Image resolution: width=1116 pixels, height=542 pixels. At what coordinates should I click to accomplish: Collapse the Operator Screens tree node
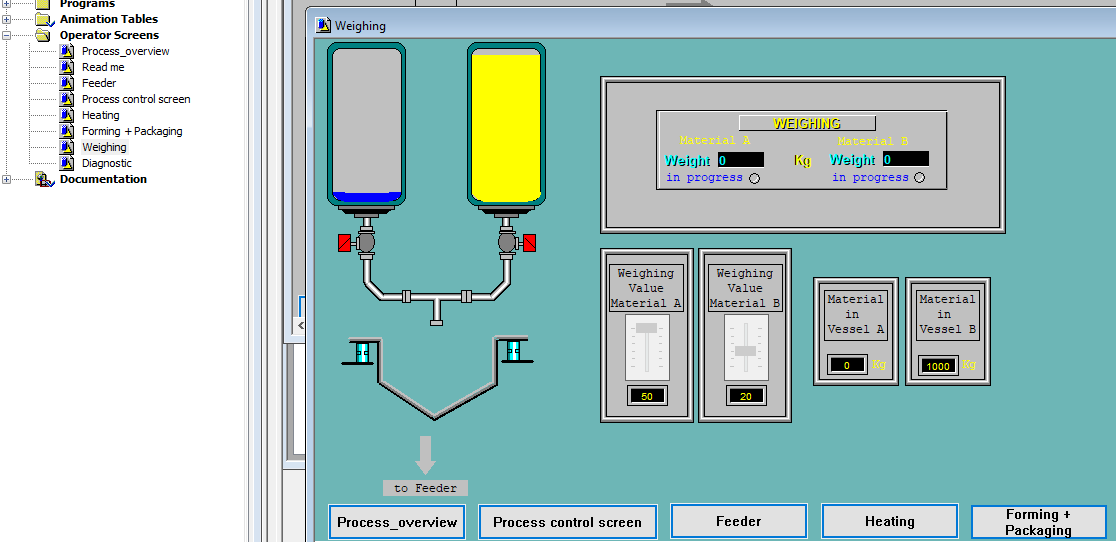[x=7, y=35]
